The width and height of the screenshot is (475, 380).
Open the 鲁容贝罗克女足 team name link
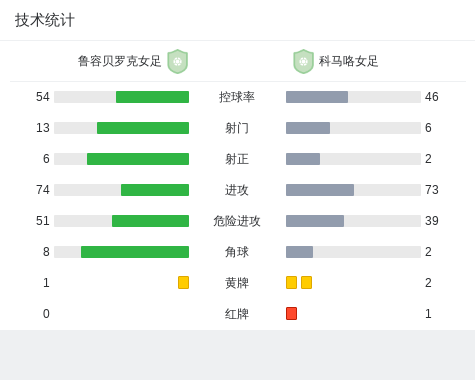click(119, 61)
